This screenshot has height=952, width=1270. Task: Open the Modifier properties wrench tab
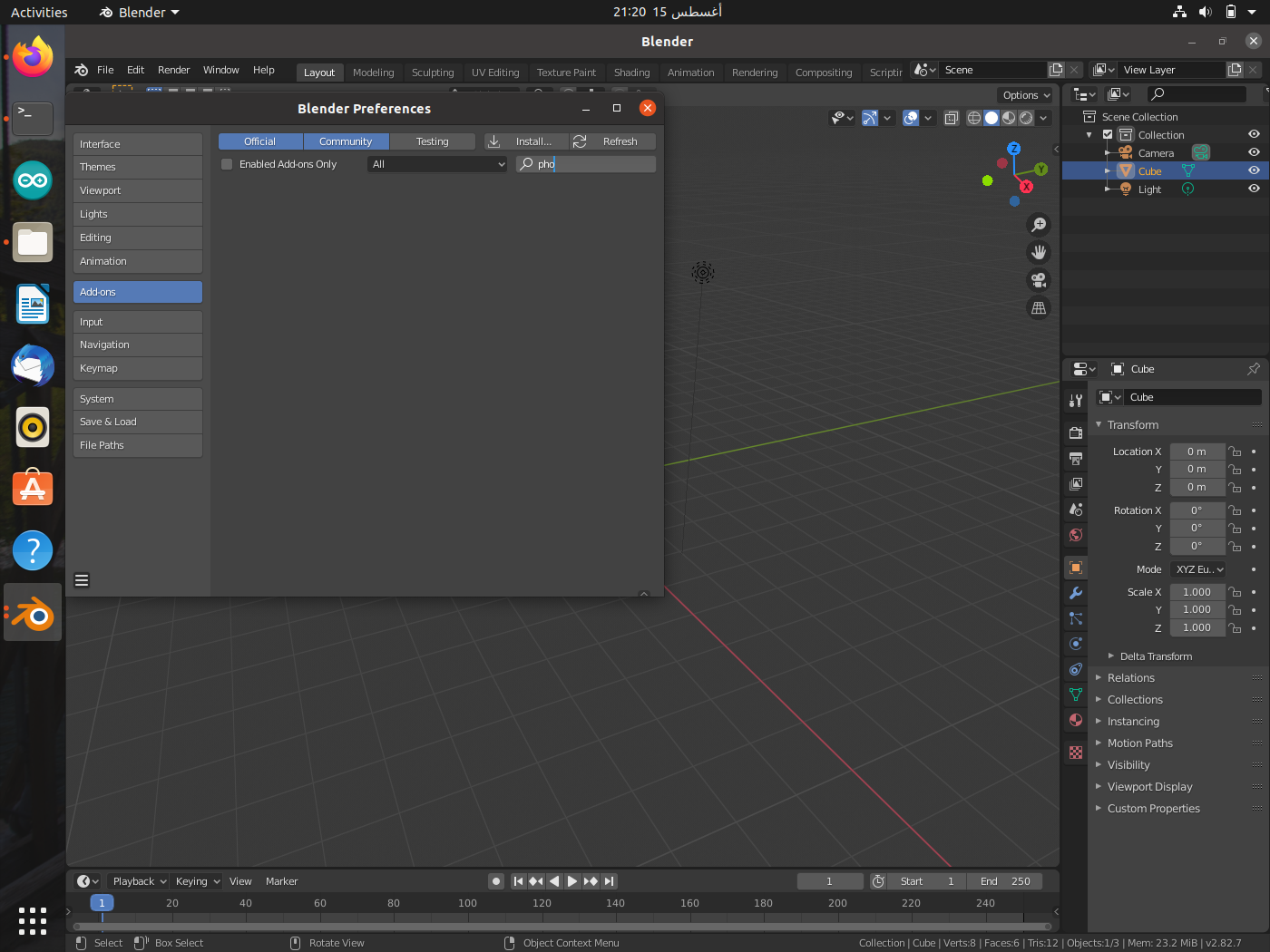pyautogui.click(x=1076, y=593)
